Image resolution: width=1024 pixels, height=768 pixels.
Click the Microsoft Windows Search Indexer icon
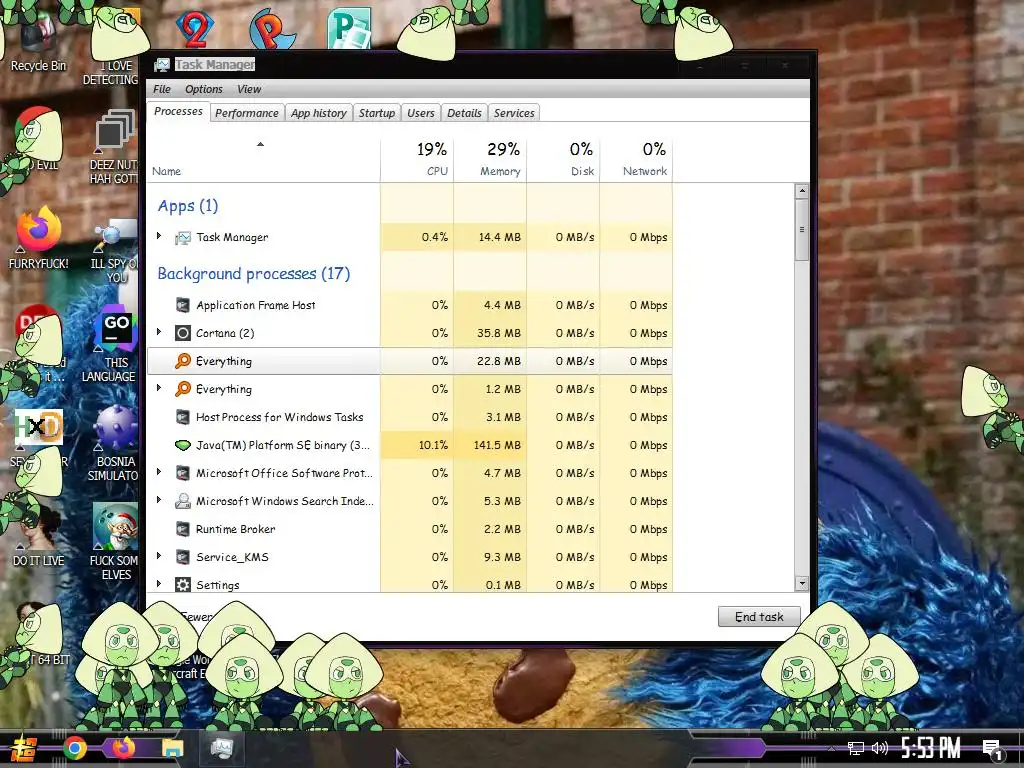[x=183, y=501]
